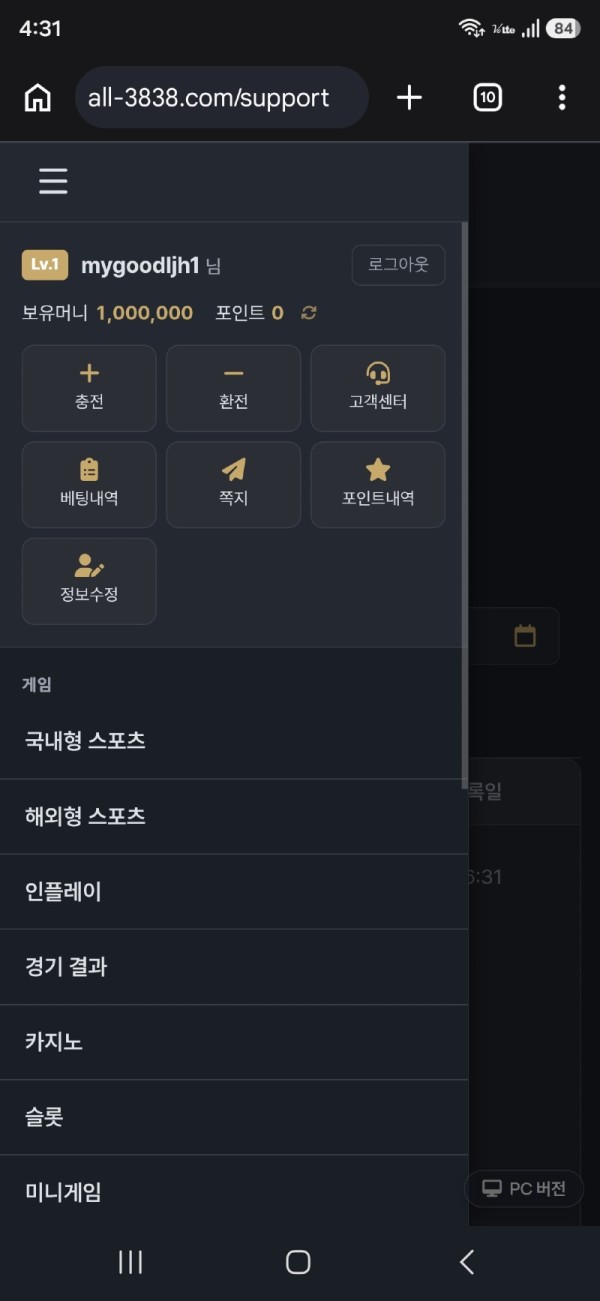The width and height of the screenshot is (600, 1301).
Task: Open the calendar date picker icon
Action: (525, 636)
